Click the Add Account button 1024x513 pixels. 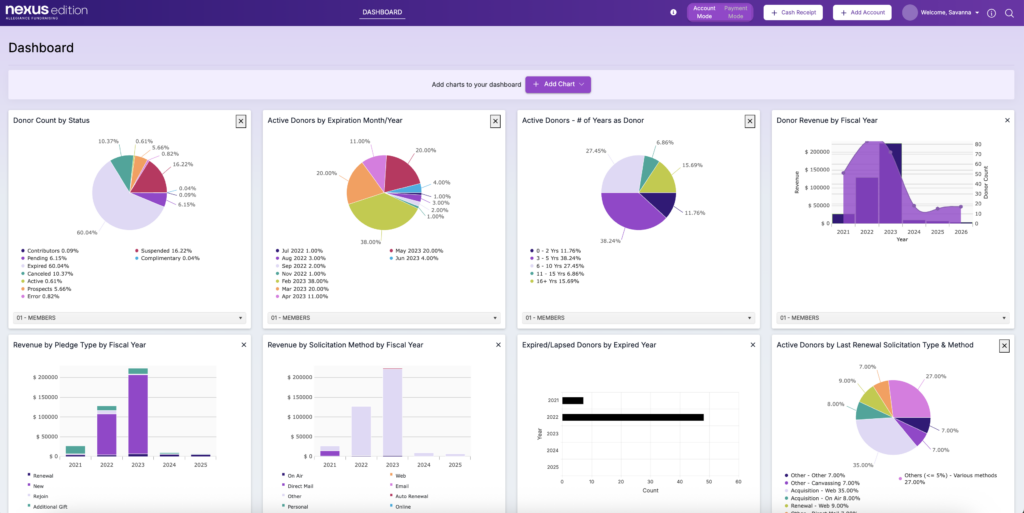[x=862, y=12]
